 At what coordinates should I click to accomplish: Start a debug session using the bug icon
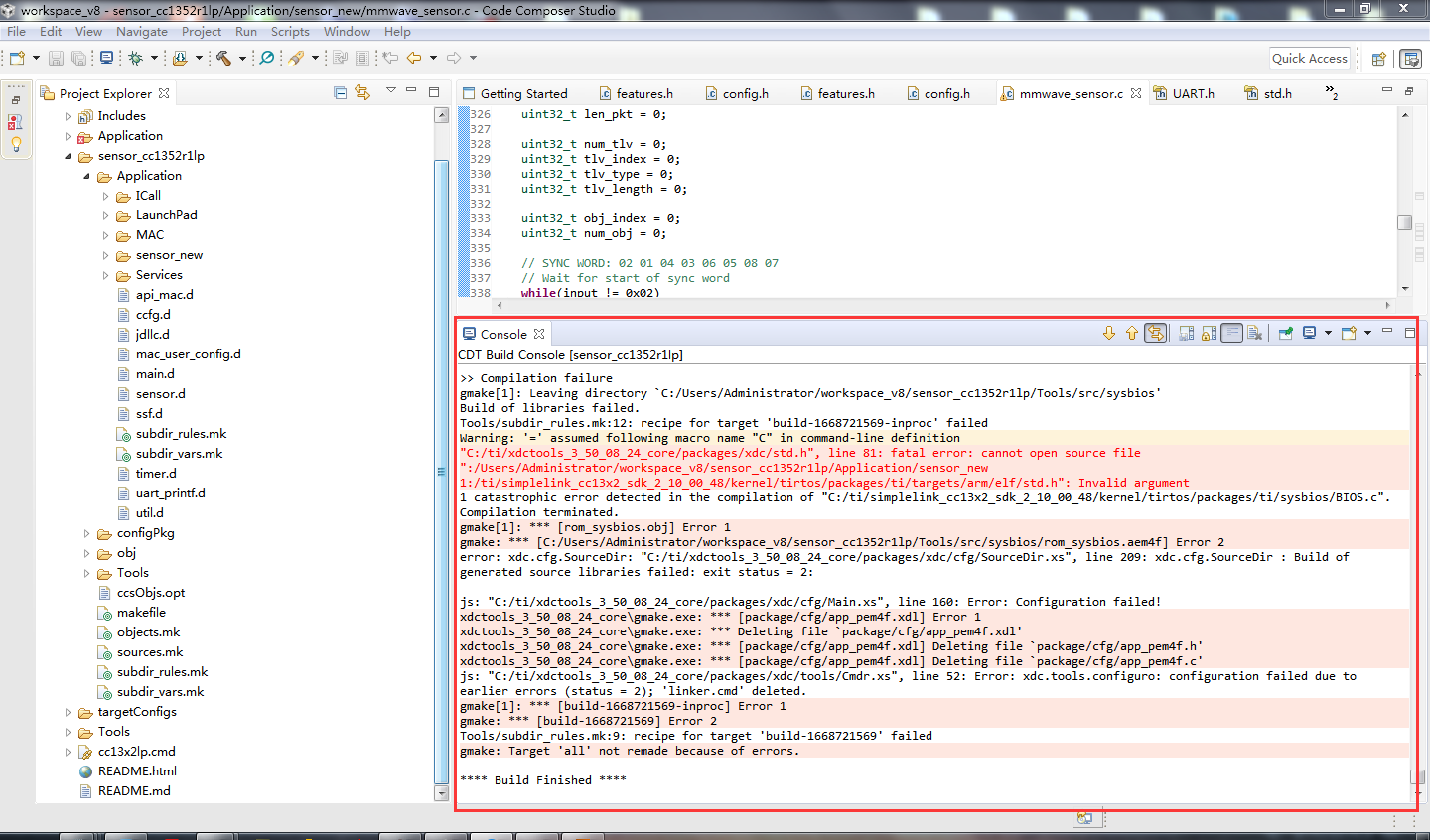(136, 59)
